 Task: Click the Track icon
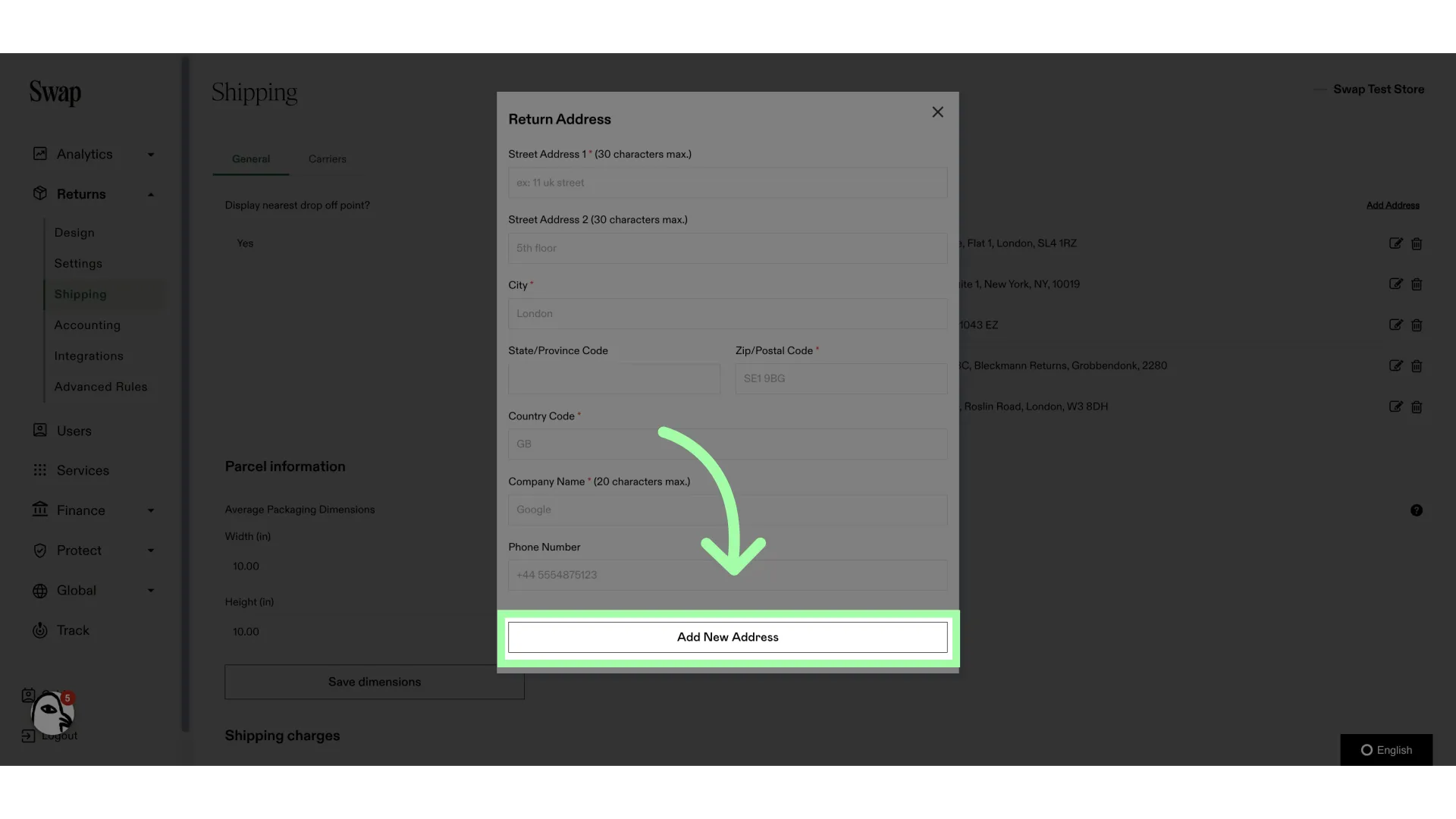pos(40,630)
